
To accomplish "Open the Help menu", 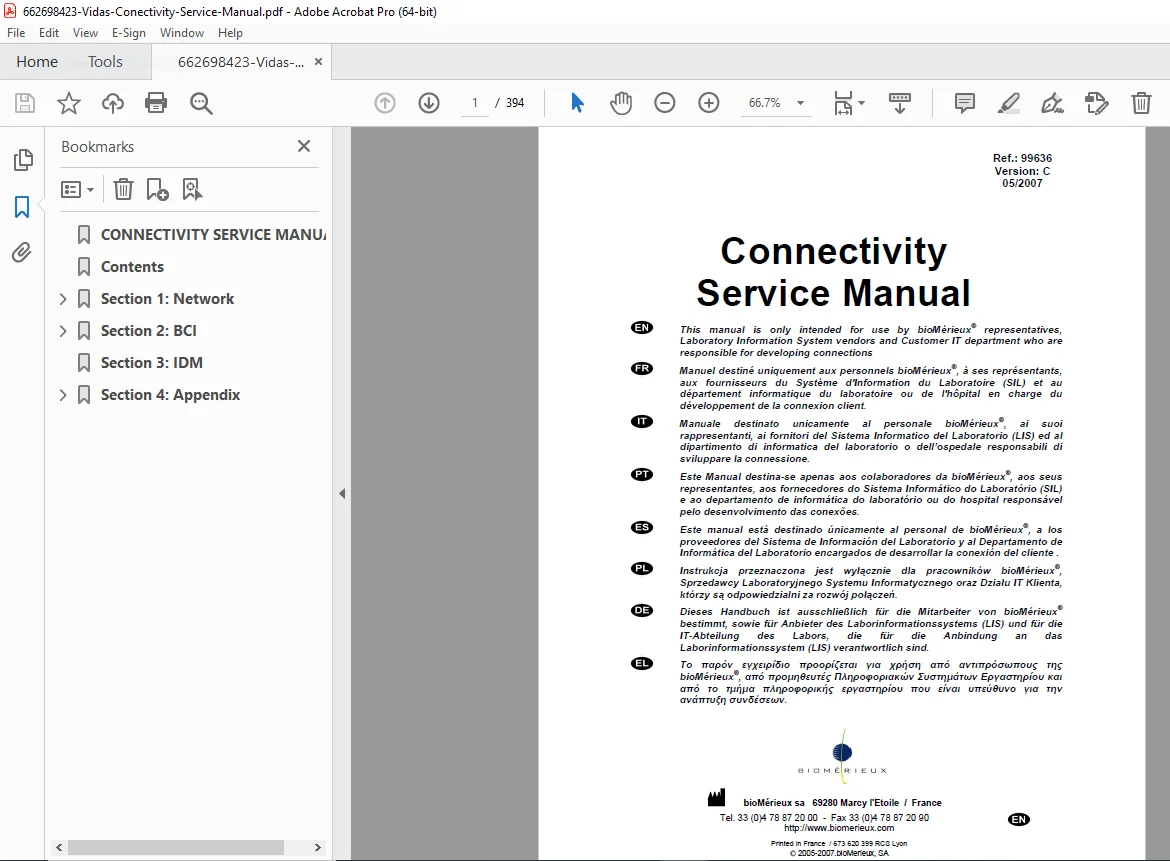I will pyautogui.click(x=230, y=33).
